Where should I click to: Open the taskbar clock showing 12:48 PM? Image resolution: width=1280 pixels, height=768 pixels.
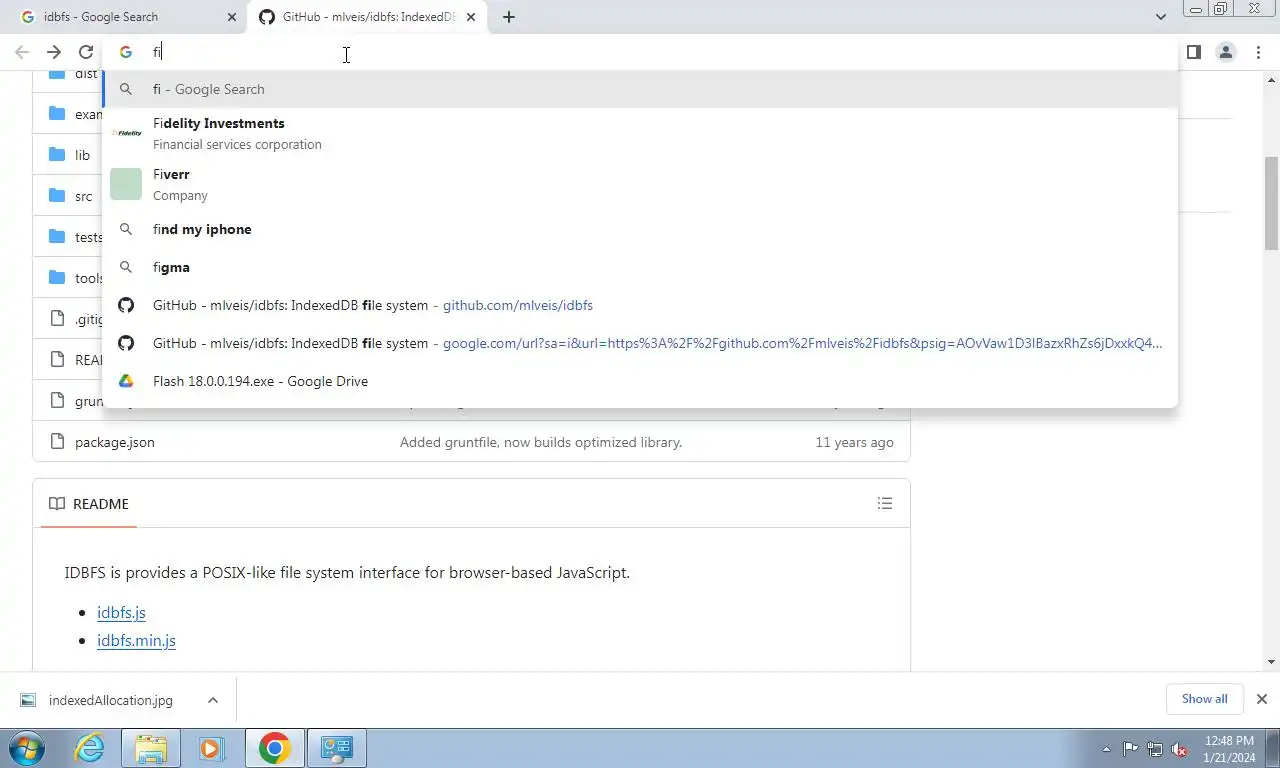[1229, 749]
